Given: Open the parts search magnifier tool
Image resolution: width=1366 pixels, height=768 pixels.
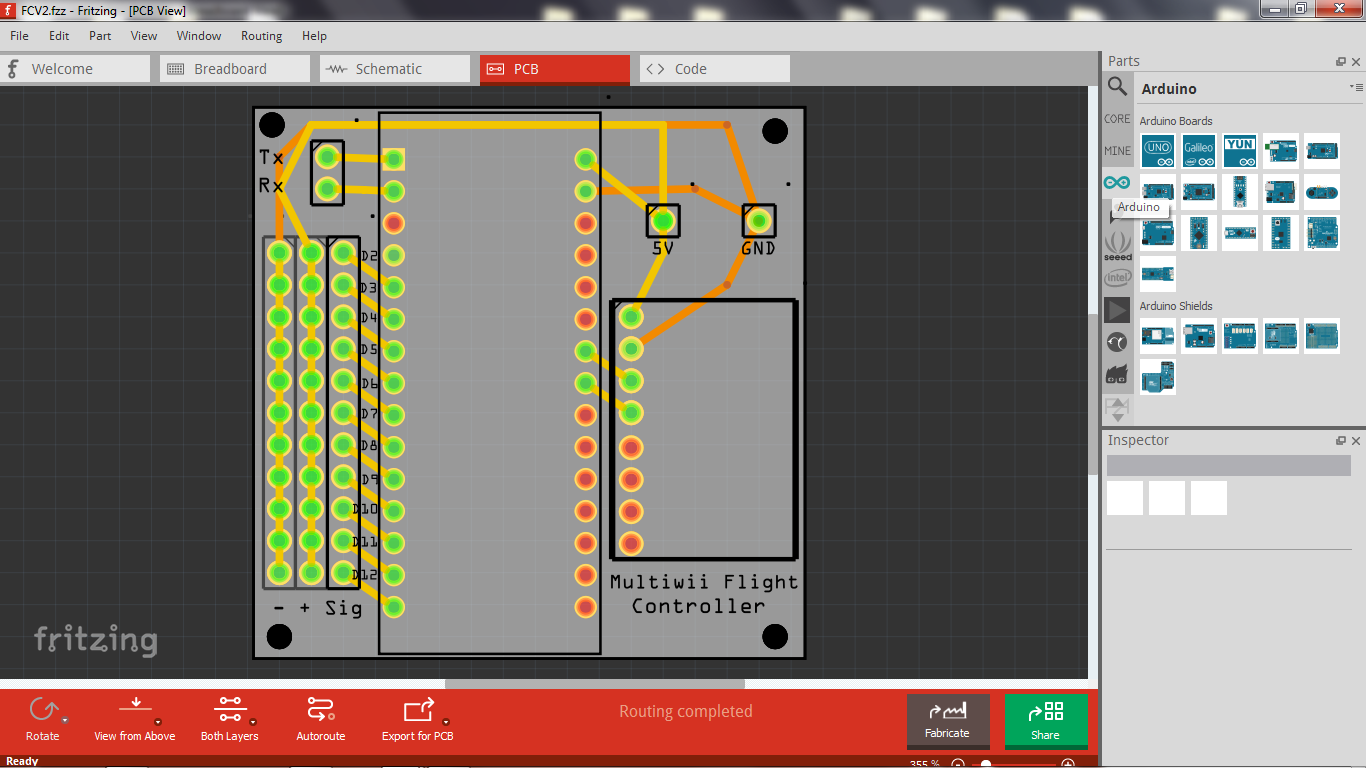Looking at the screenshot, I should pos(1117,86).
